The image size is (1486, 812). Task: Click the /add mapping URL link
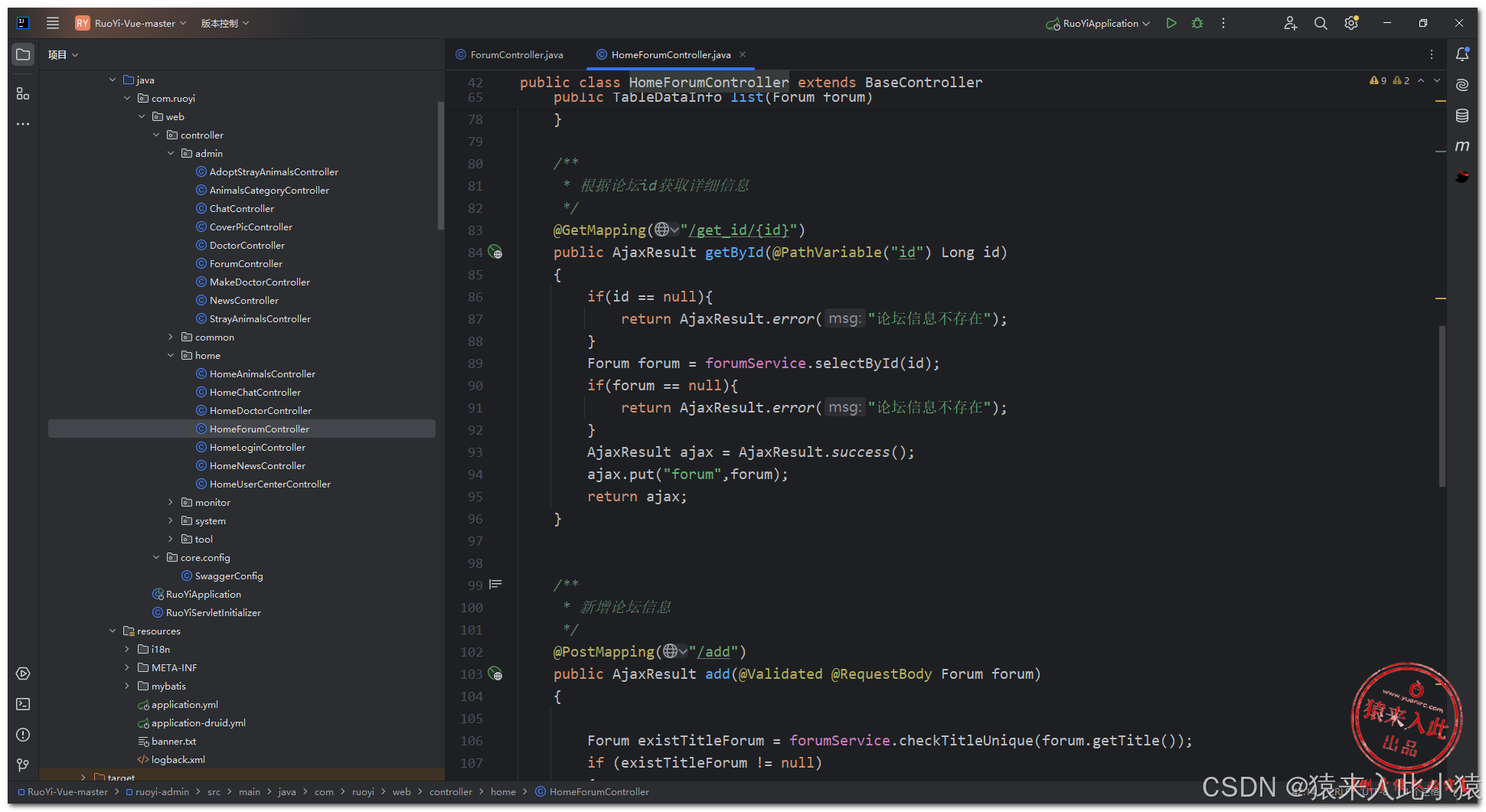(x=714, y=652)
